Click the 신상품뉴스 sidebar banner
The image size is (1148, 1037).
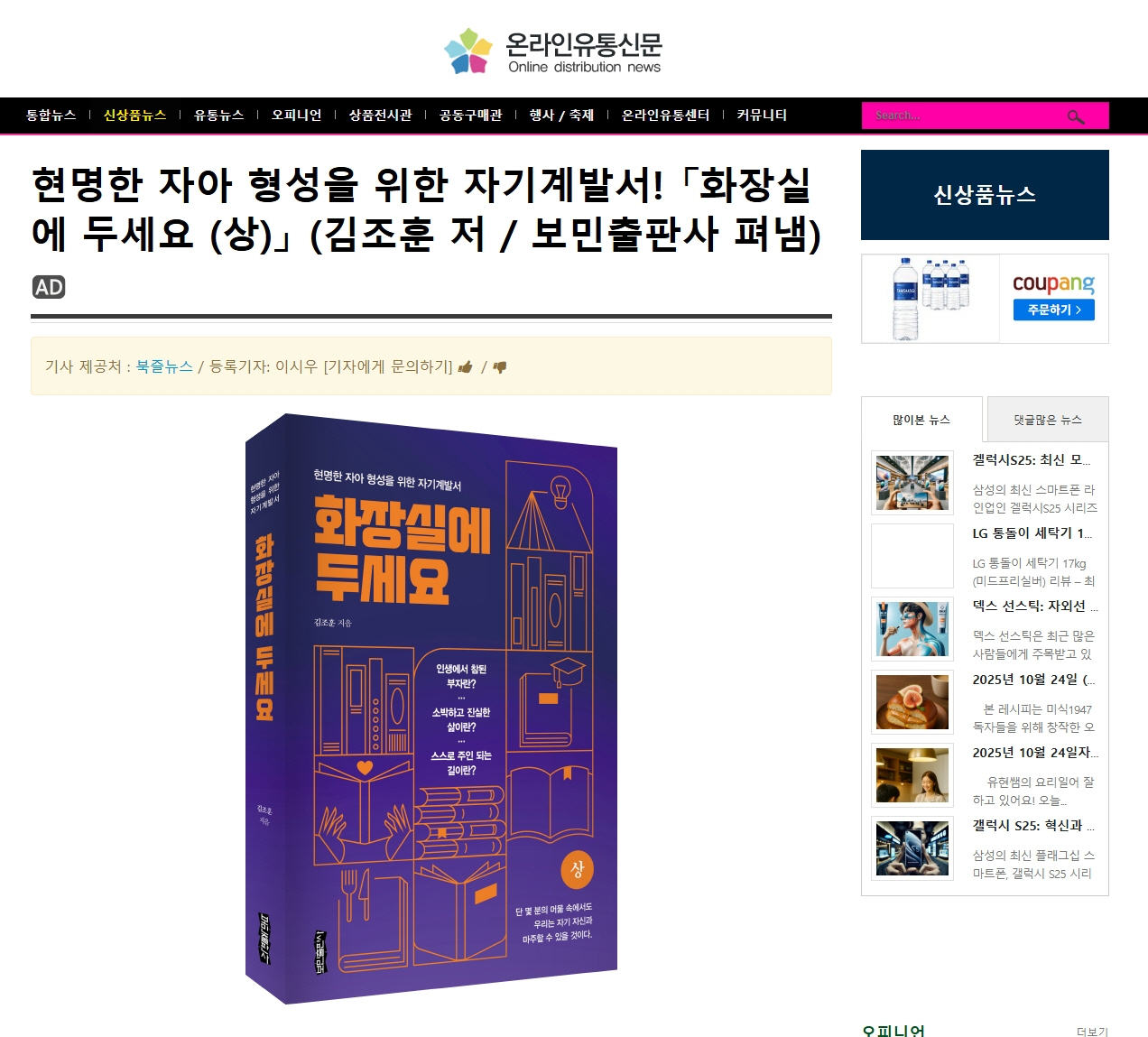[x=985, y=195]
